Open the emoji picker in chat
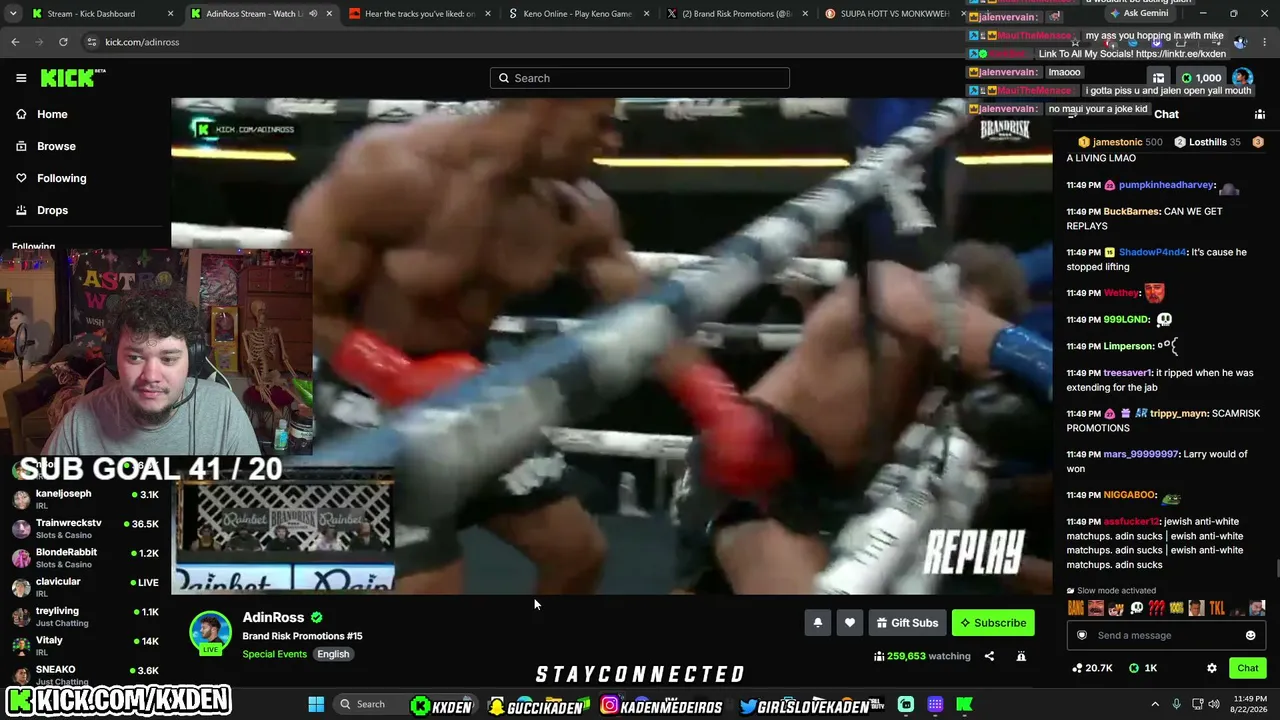This screenshot has width=1280, height=720. point(1250,635)
